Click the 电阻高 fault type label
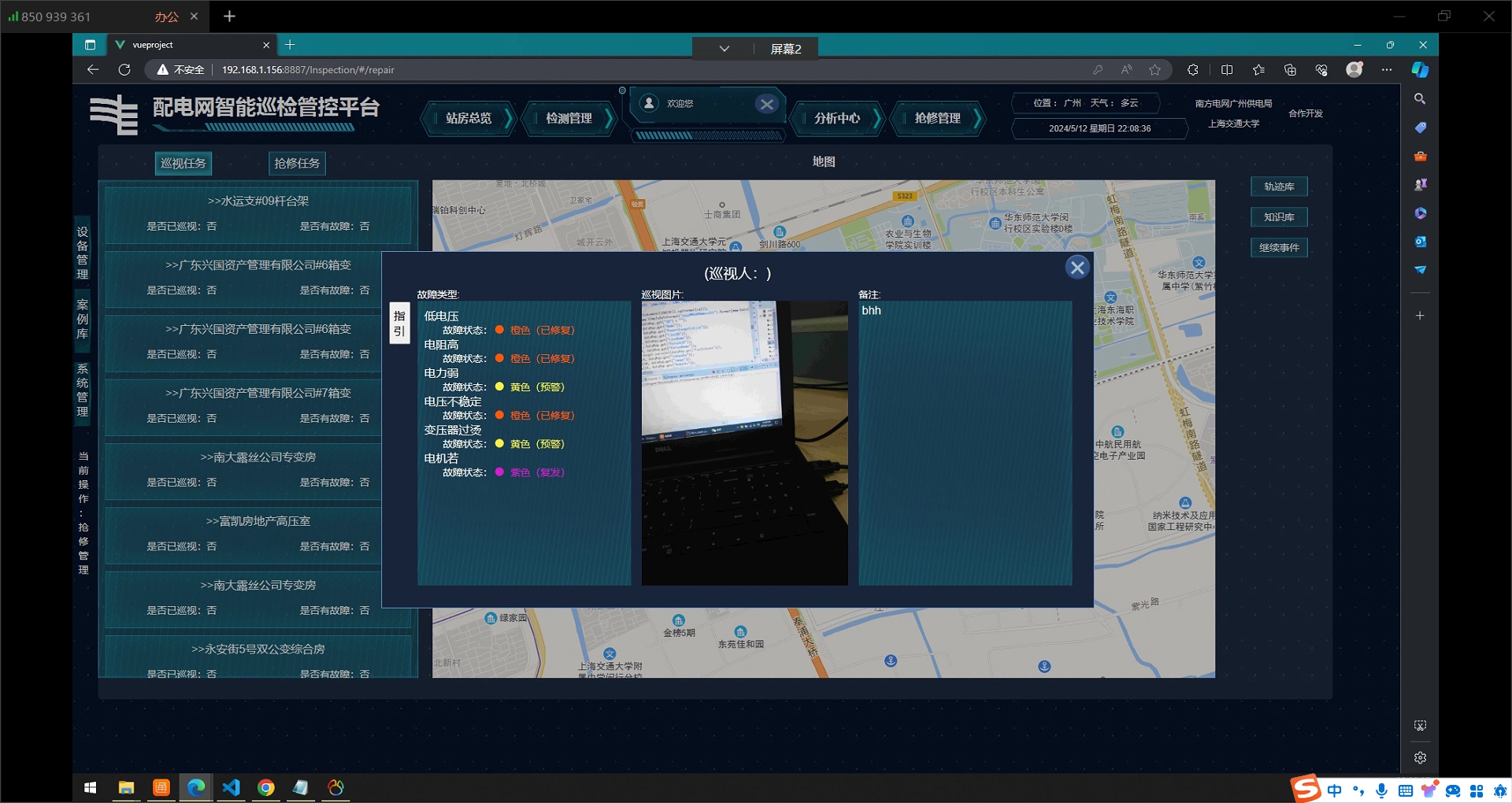 click(x=441, y=345)
